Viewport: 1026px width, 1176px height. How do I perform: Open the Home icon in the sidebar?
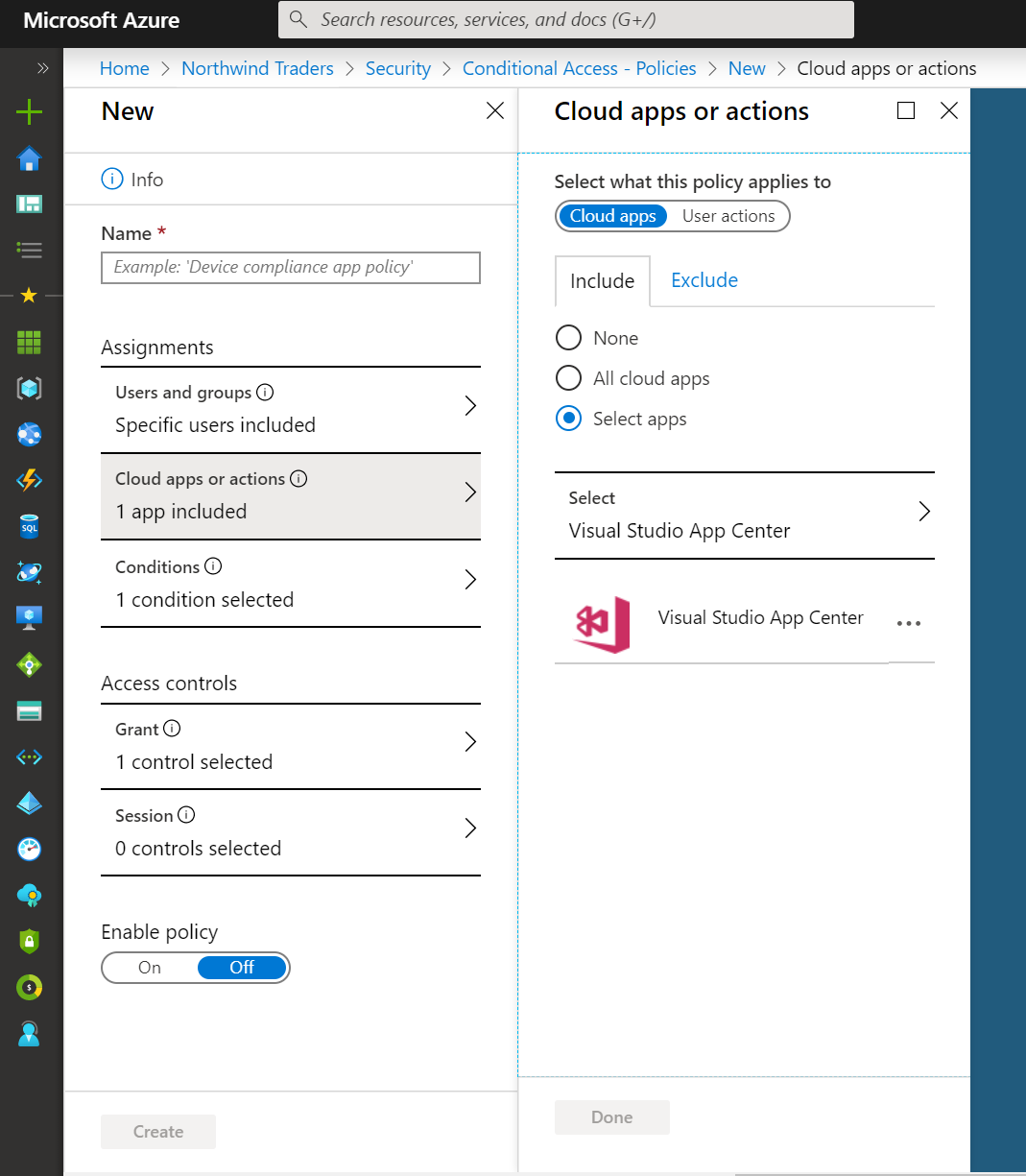[29, 157]
